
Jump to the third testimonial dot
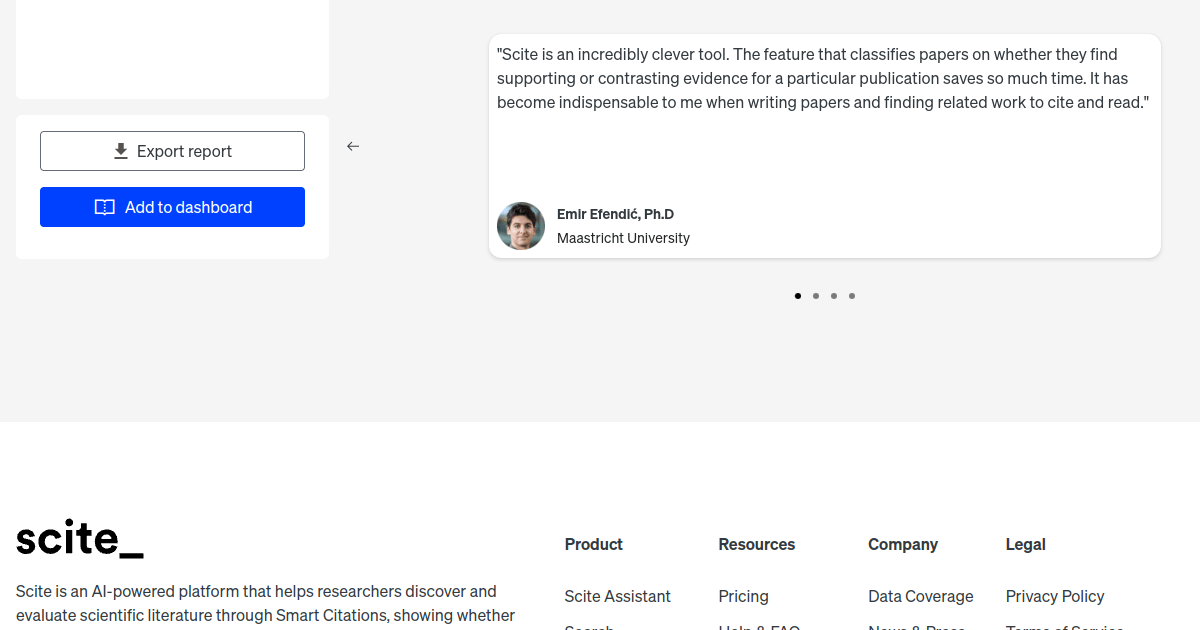pos(834,296)
